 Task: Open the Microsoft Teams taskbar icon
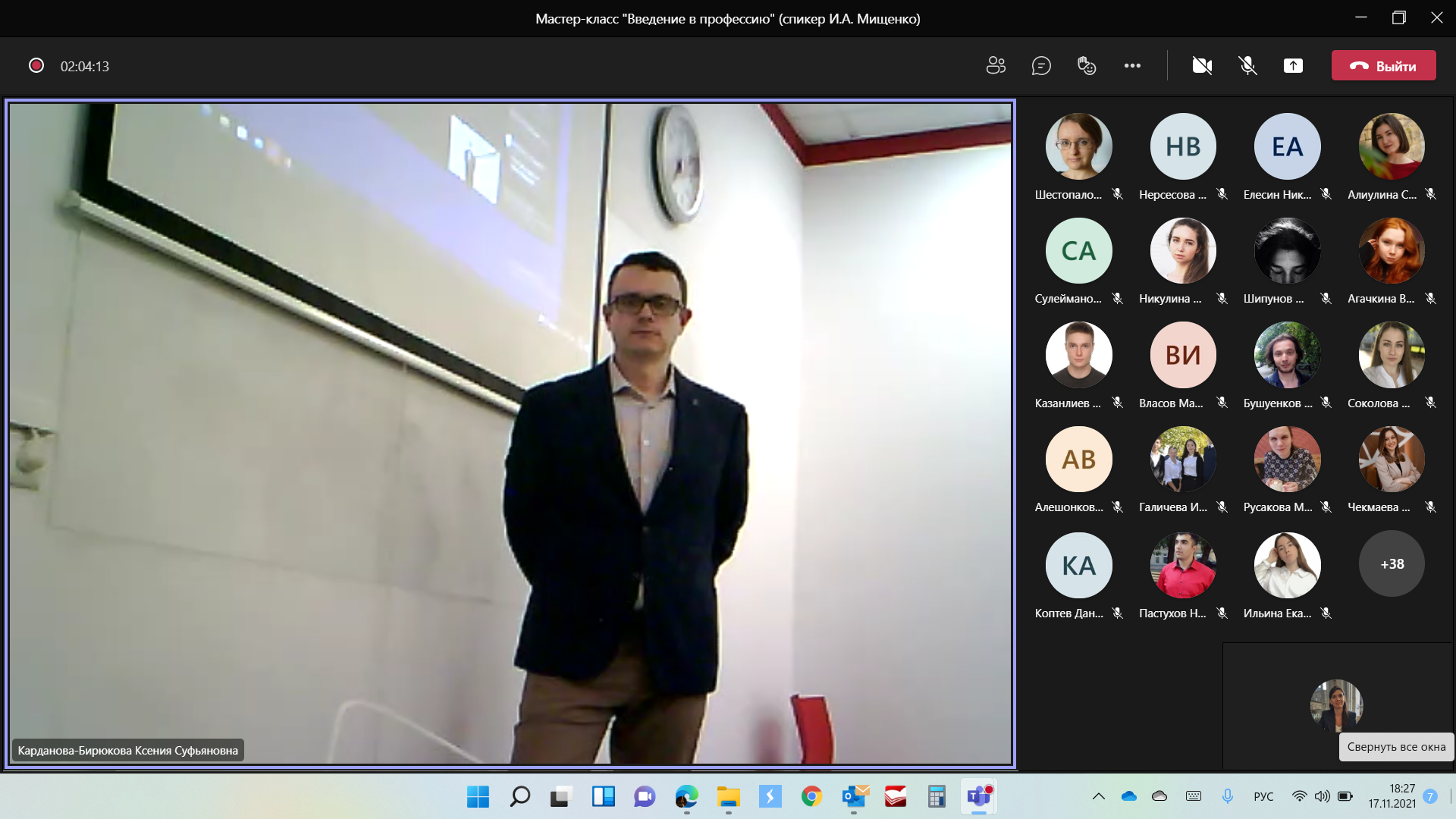[x=978, y=796]
